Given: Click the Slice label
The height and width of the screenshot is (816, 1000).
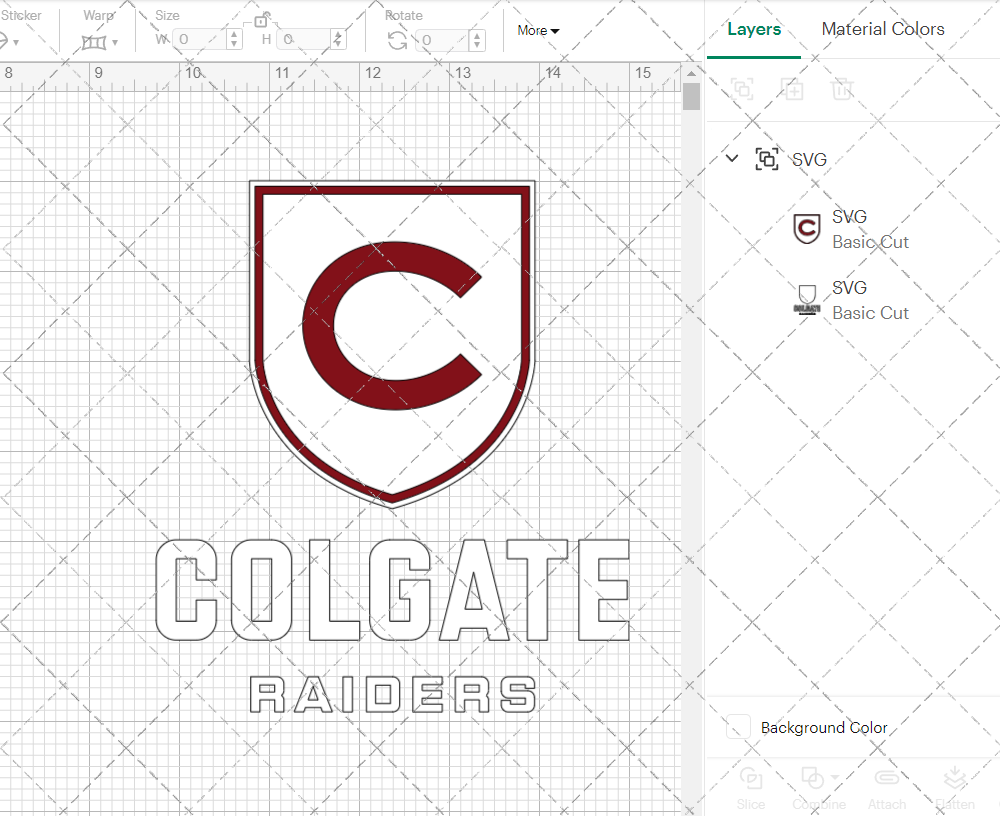Looking at the screenshot, I should [751, 804].
